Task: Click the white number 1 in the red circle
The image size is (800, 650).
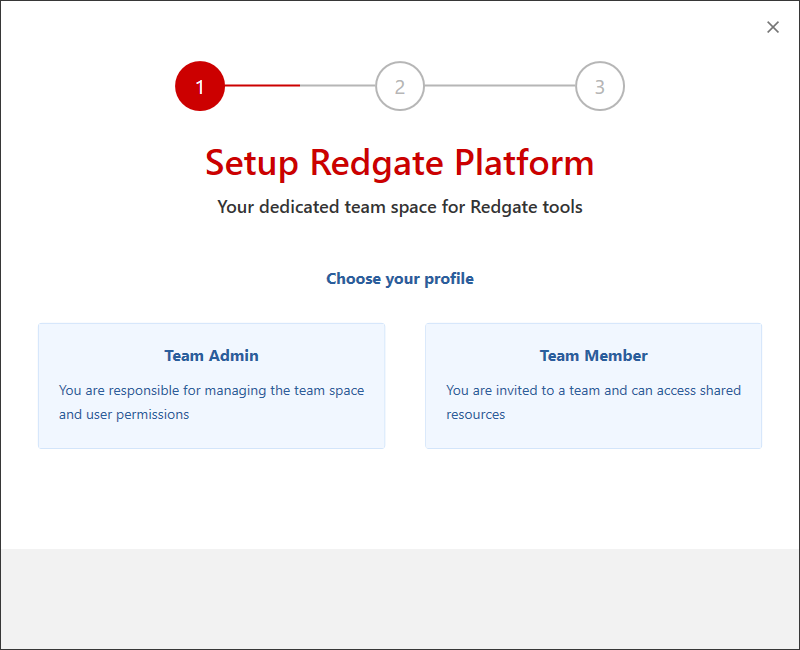Action: pos(200,87)
